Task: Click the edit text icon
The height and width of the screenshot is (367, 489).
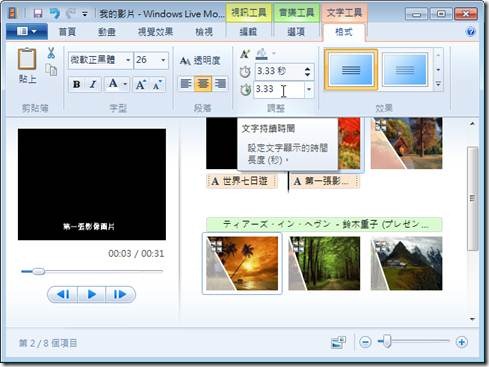Action: (x=245, y=54)
